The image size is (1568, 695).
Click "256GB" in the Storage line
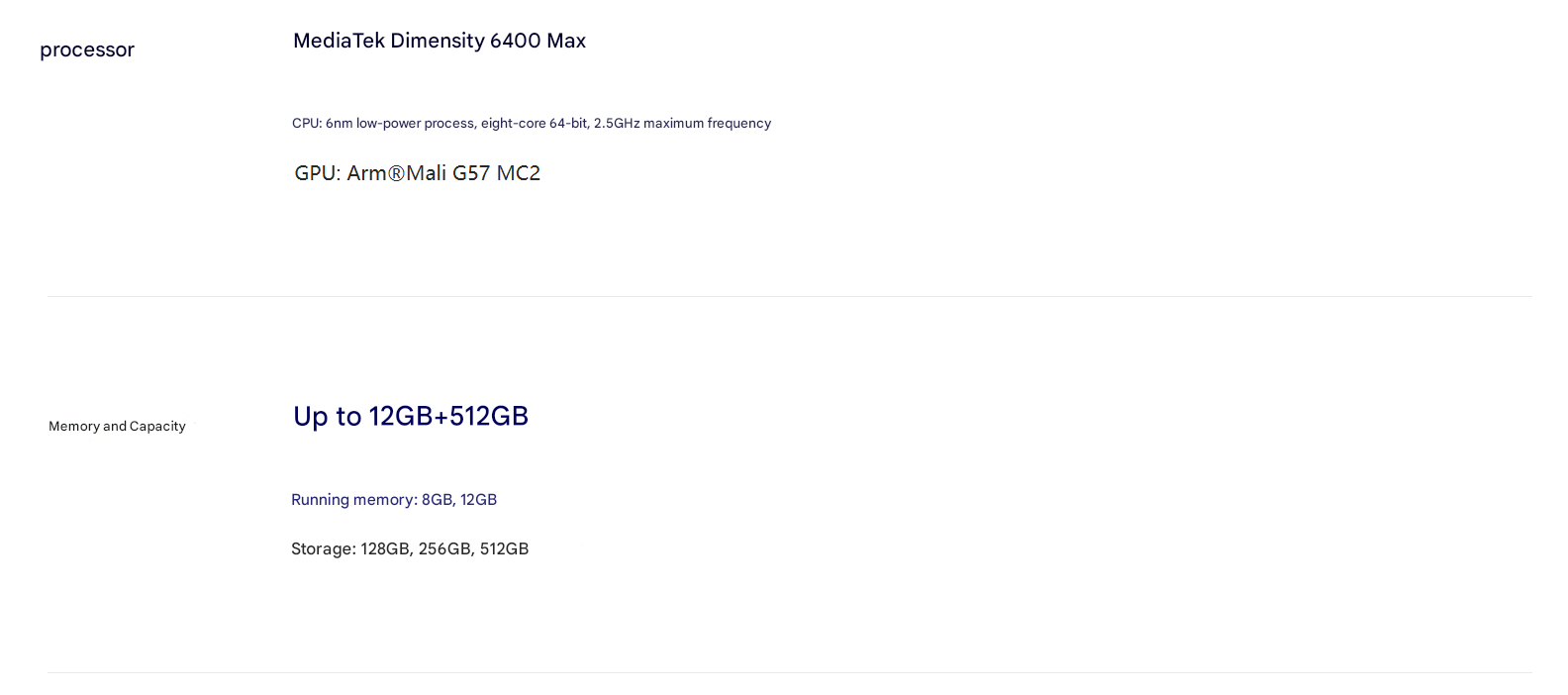443,549
